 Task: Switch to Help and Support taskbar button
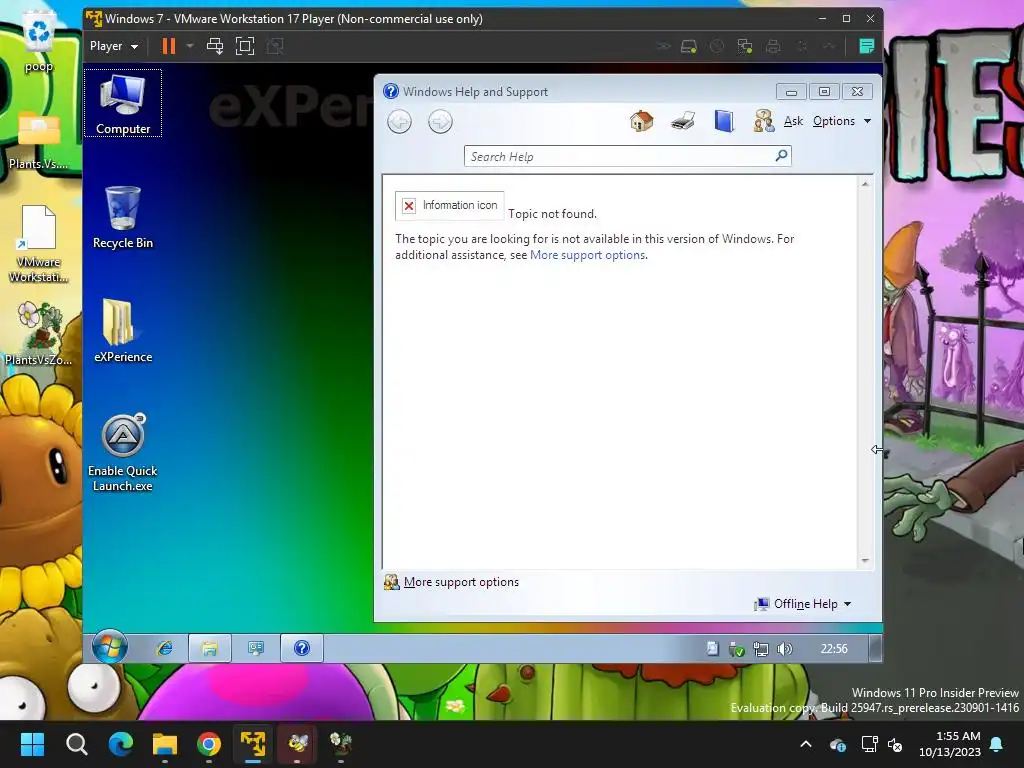click(302, 648)
